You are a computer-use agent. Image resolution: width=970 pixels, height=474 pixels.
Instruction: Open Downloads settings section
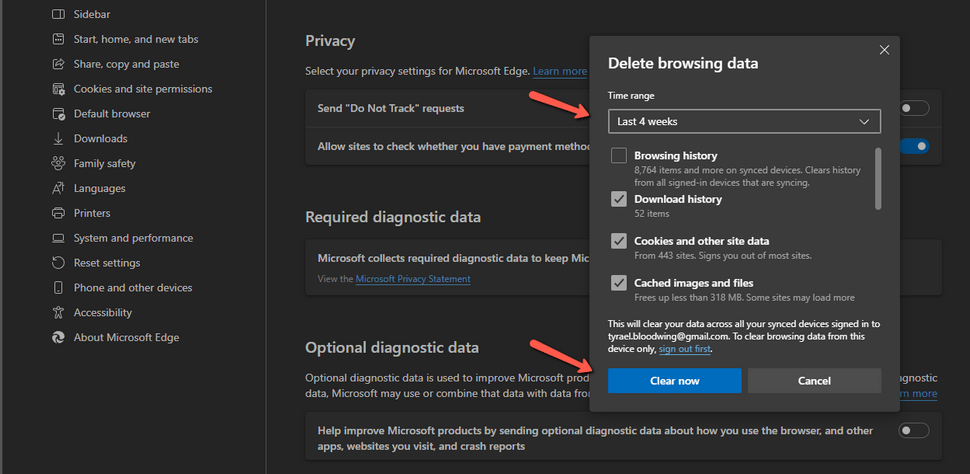pyautogui.click(x=100, y=139)
